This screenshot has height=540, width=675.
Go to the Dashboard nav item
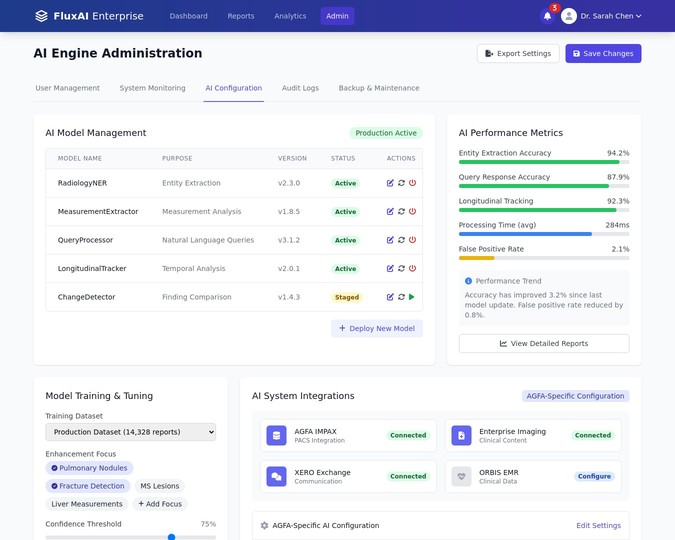tap(189, 16)
